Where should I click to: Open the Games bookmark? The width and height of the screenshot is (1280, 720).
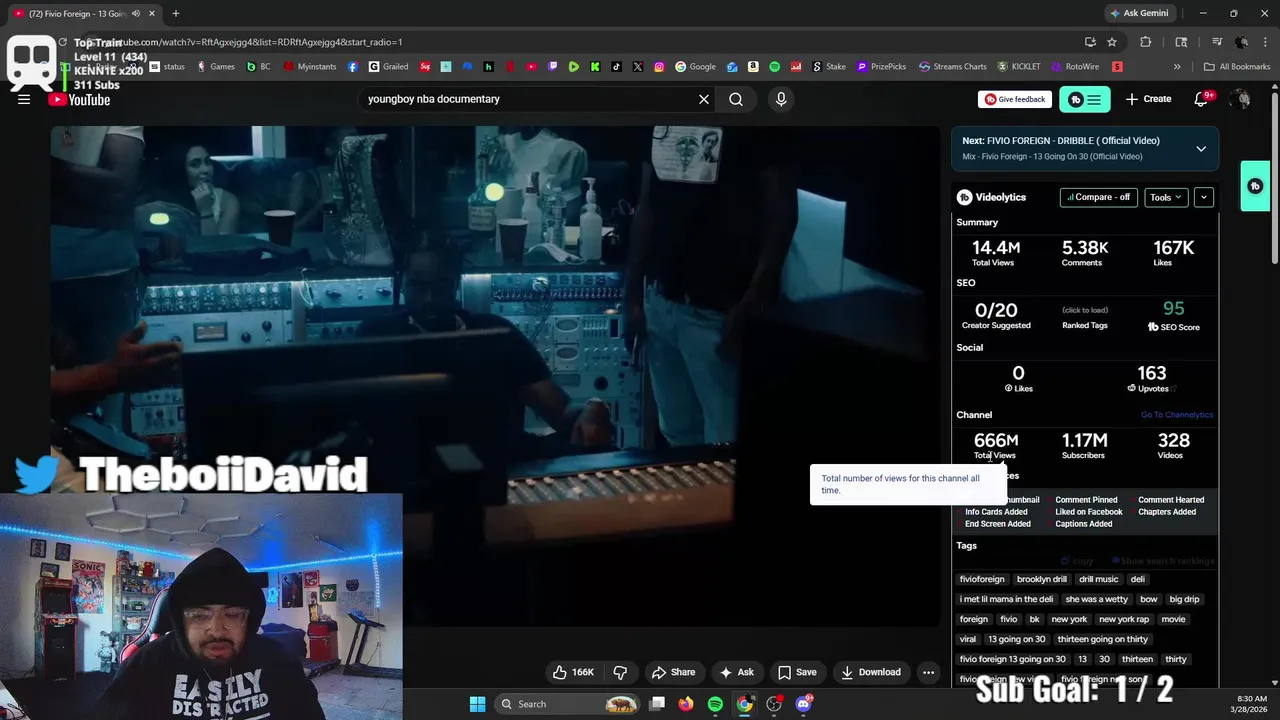click(216, 67)
